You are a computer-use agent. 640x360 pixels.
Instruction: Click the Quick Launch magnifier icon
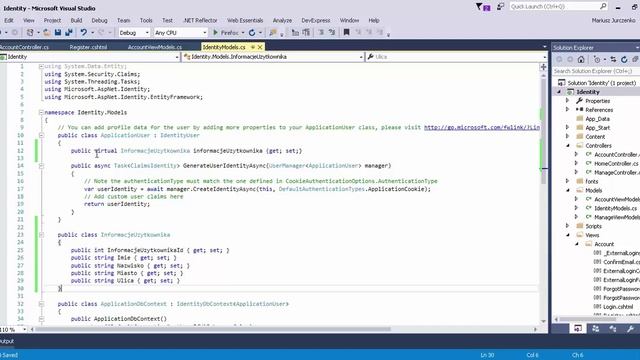(603, 6)
